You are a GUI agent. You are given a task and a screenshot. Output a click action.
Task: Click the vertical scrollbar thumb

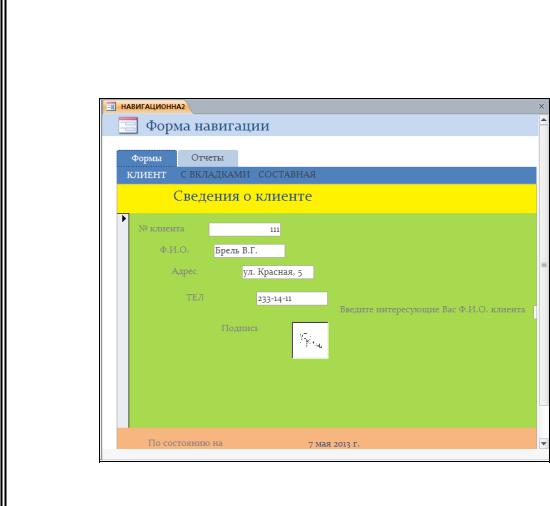(543, 265)
